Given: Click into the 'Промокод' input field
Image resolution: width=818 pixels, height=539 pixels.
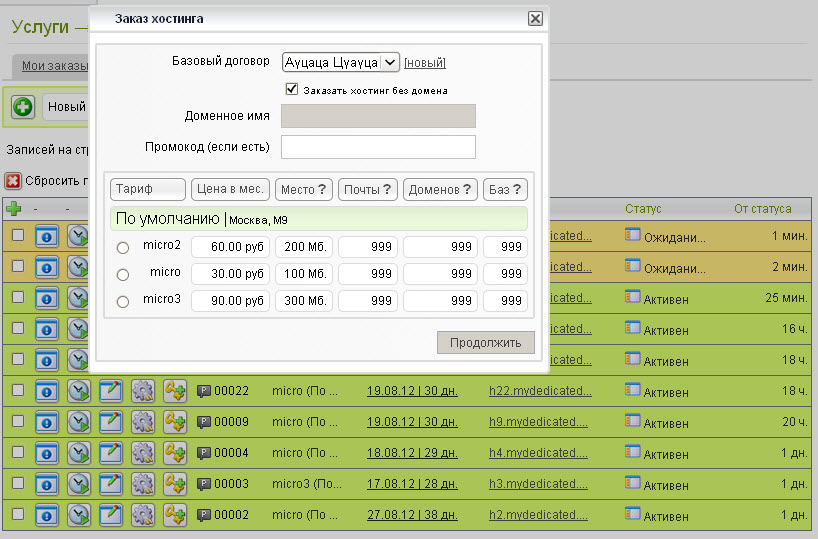Looking at the screenshot, I should pos(378,148).
